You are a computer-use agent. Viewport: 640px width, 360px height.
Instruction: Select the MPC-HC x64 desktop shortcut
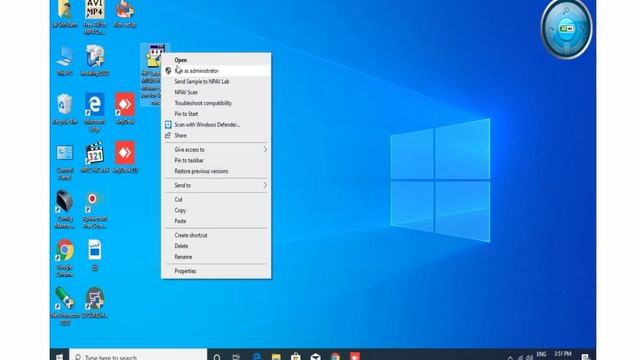[95, 157]
